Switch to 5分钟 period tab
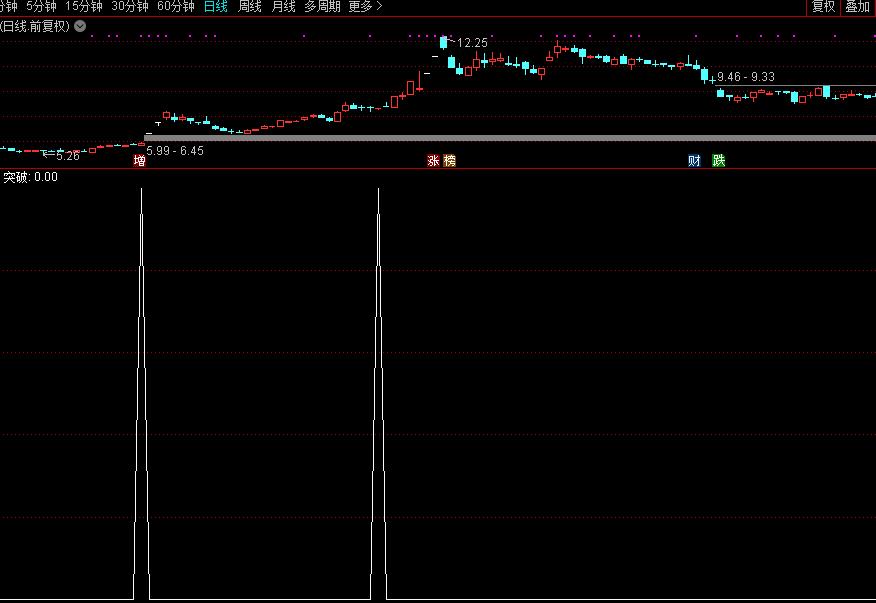Screen dimensions: 876x603 pyautogui.click(x=41, y=7)
